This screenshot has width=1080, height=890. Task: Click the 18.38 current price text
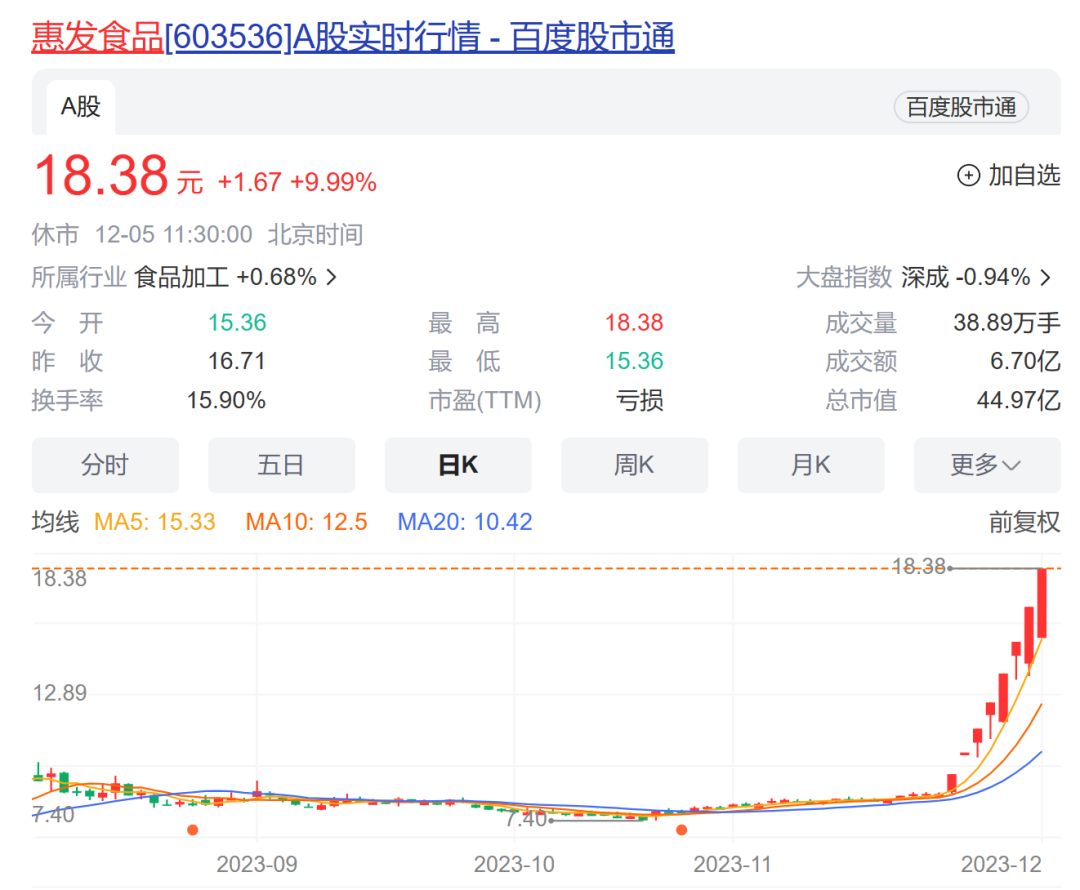[x=101, y=175]
